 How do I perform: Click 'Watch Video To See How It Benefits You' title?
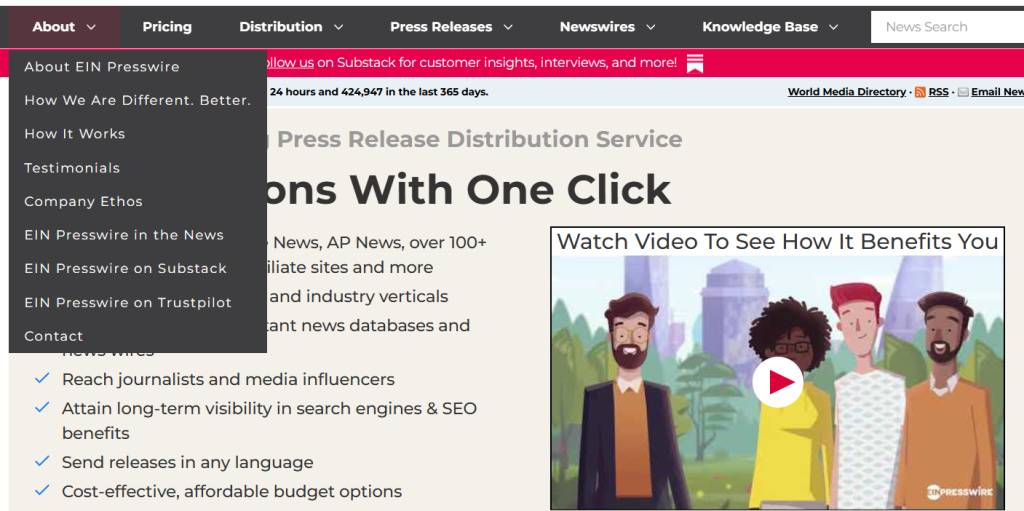pyautogui.click(x=777, y=242)
